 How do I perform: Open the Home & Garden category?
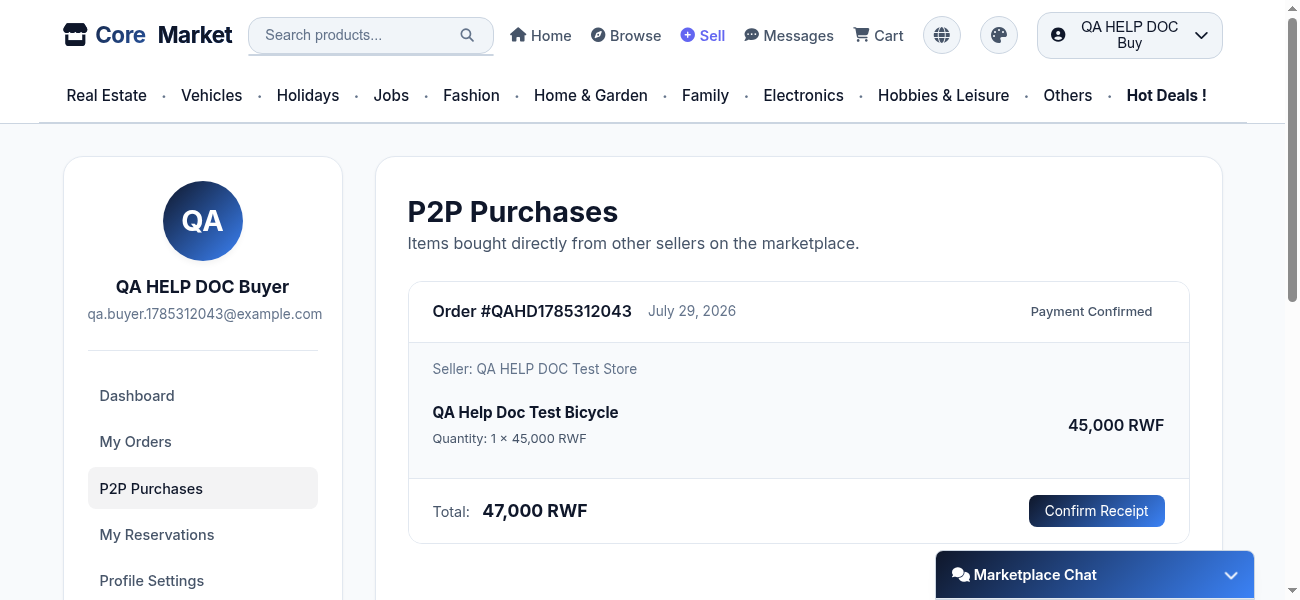coord(591,95)
